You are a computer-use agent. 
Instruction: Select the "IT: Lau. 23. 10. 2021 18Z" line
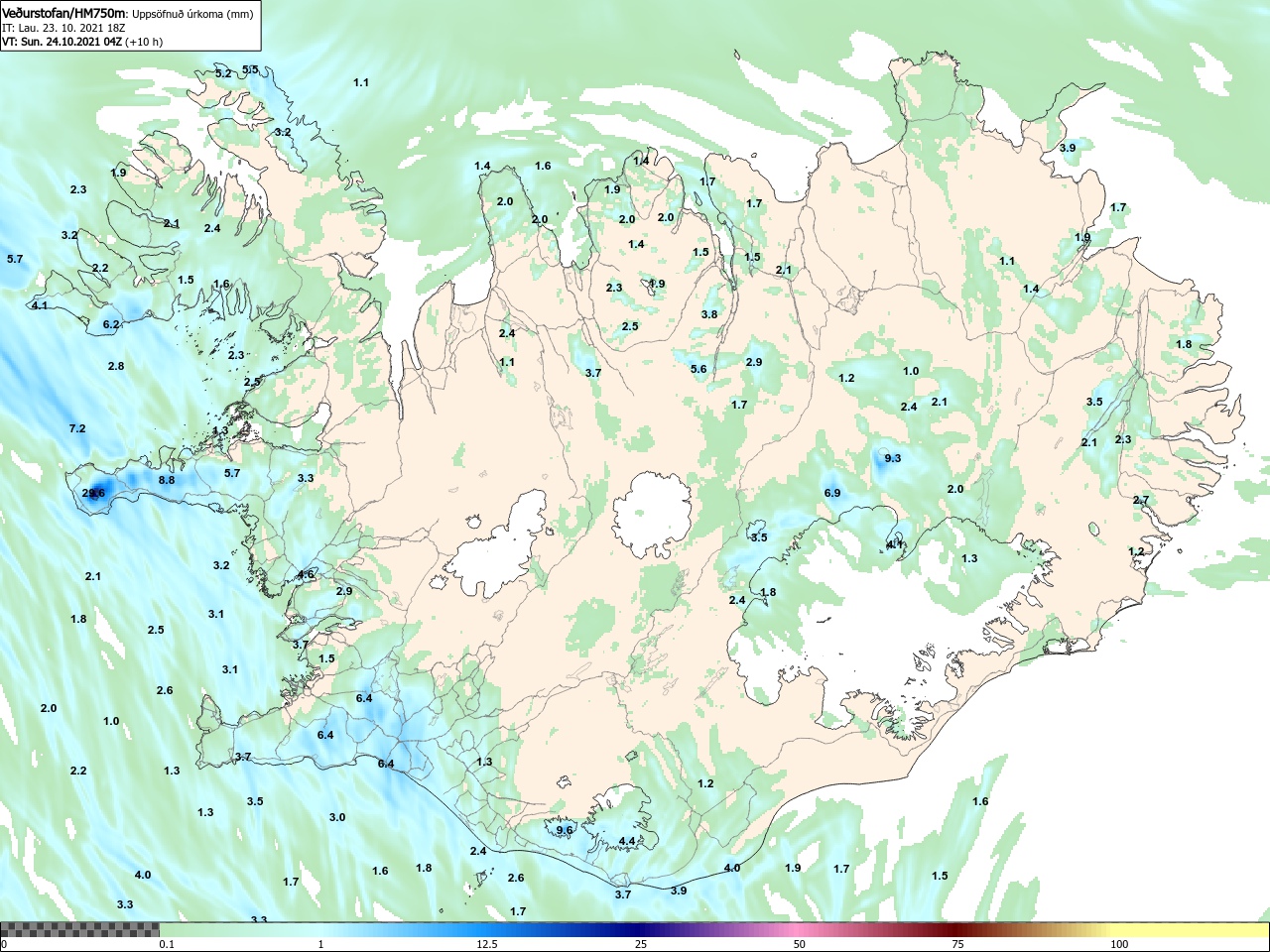[x=63, y=28]
